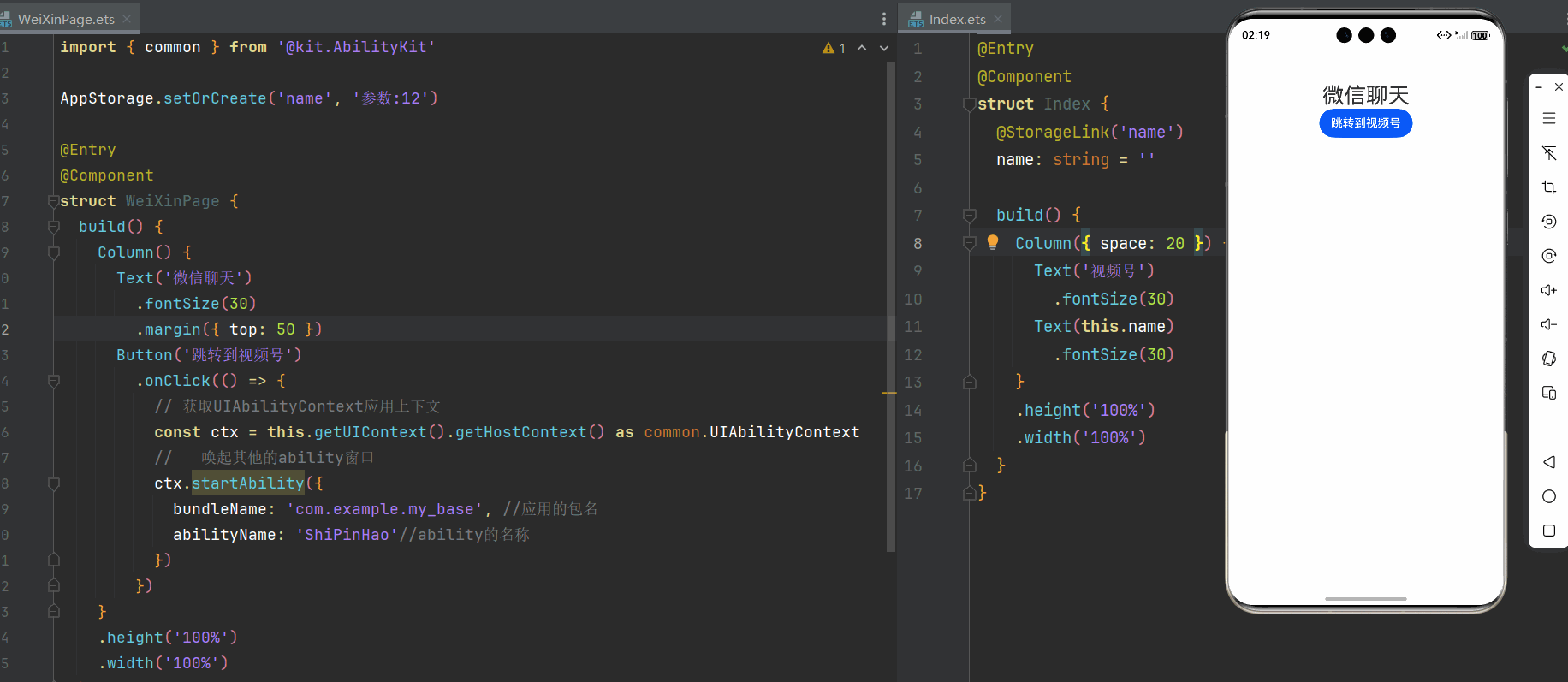Click the emulator clock showing 02:19
This screenshot has height=682, width=1568.
point(1256,35)
